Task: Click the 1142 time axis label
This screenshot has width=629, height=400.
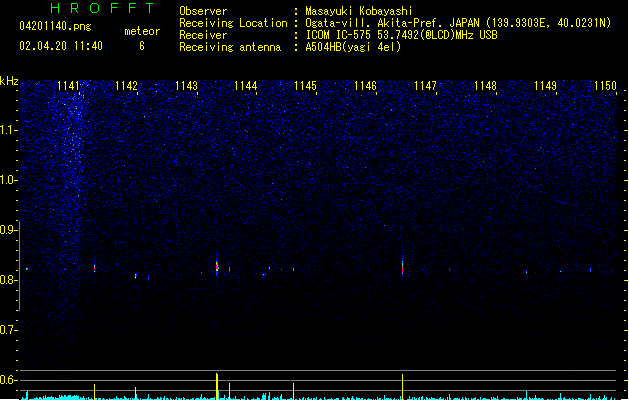Action: (126, 85)
